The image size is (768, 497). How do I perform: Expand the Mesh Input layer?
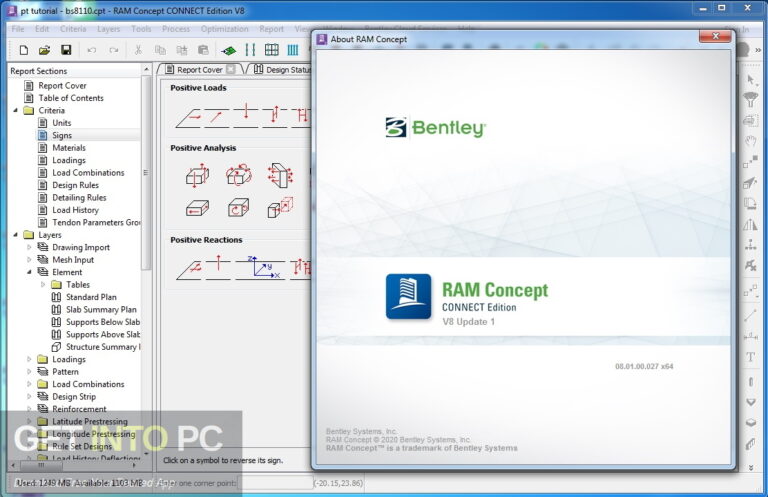pyautogui.click(x=29, y=260)
